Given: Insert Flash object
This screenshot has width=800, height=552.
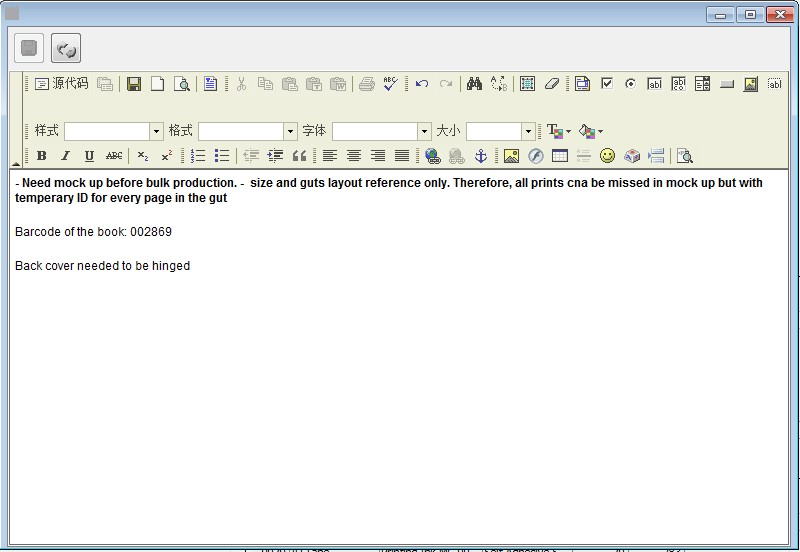Looking at the screenshot, I should point(535,156).
